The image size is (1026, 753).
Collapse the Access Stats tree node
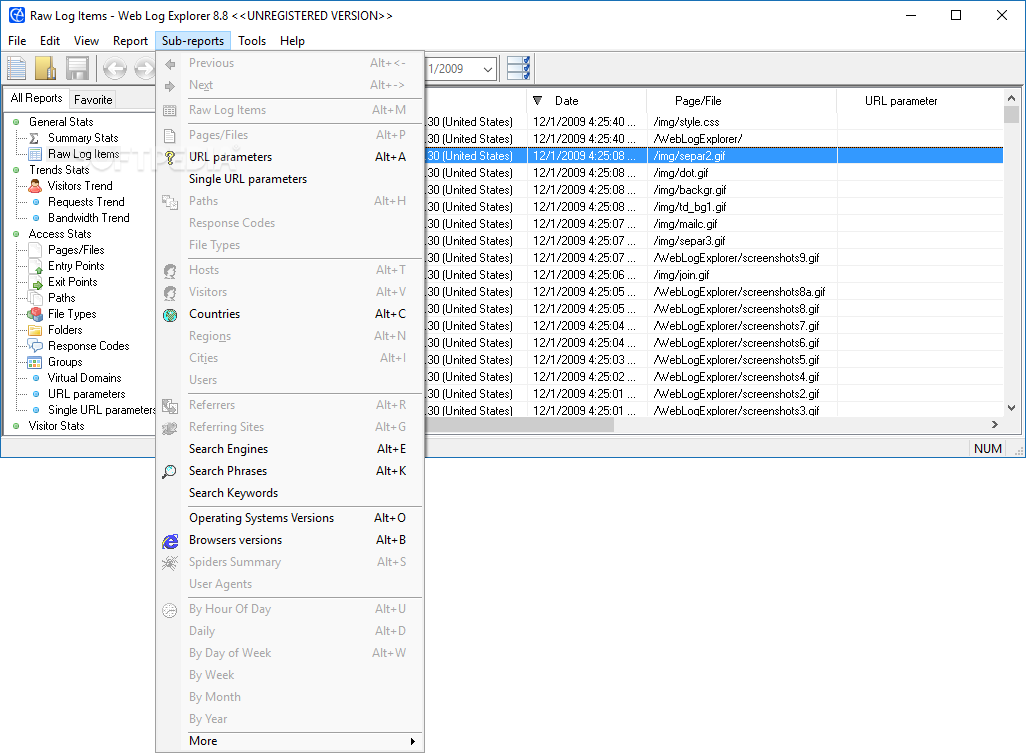[x=16, y=234]
